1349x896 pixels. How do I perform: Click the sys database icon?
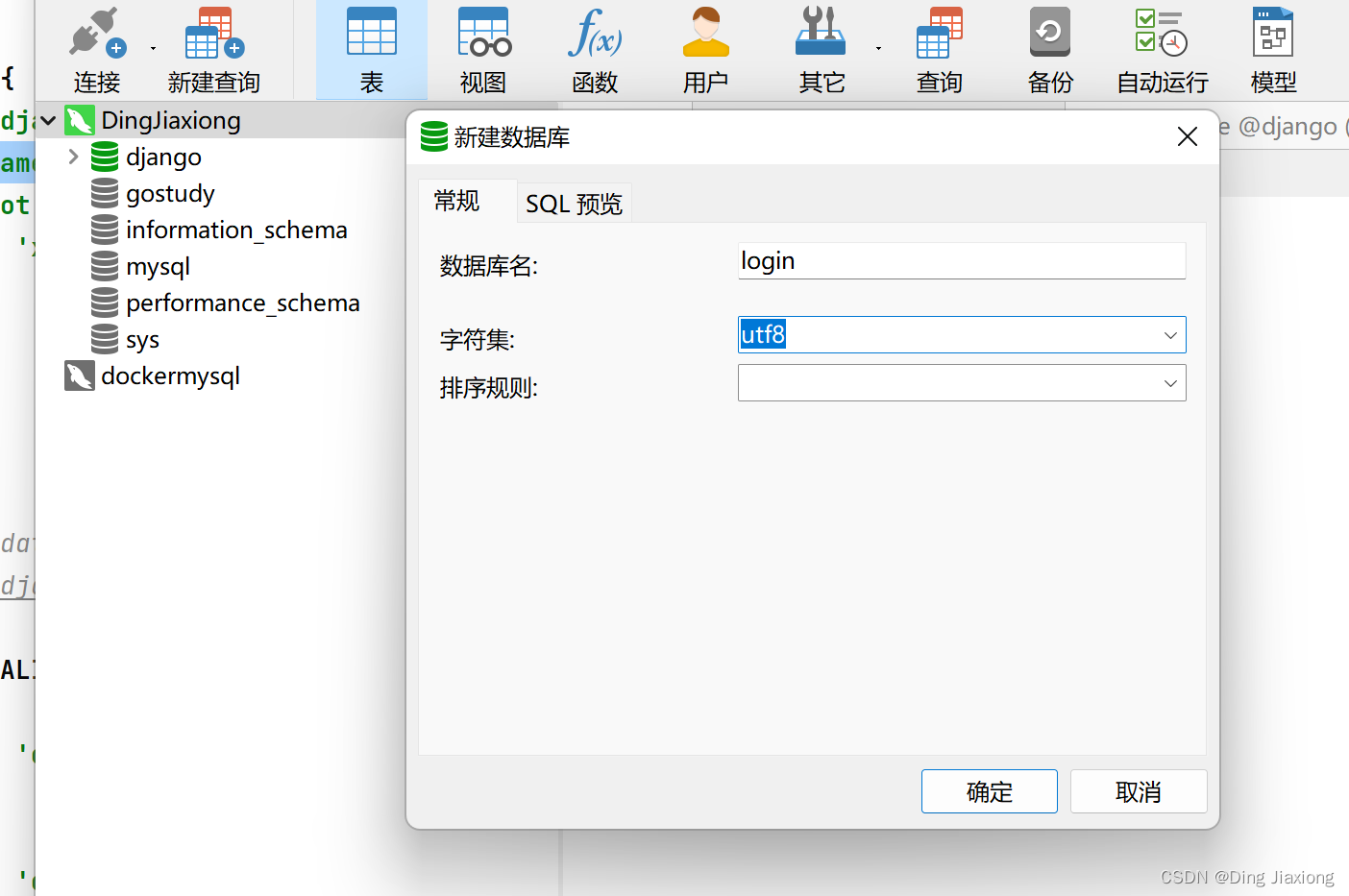coord(105,339)
